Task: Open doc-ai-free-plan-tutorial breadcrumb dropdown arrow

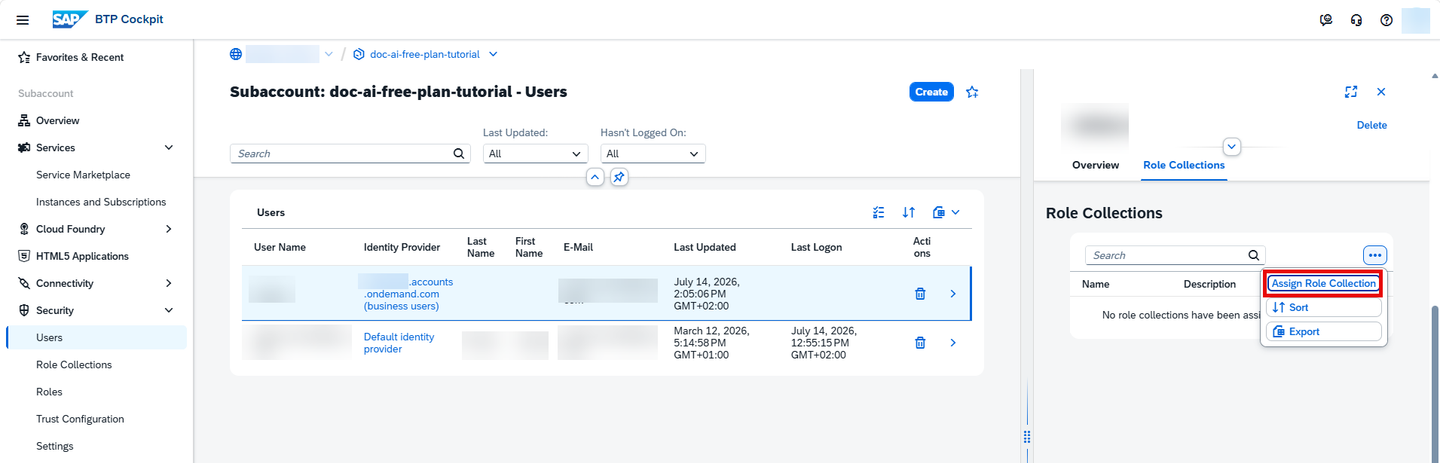Action: coord(493,54)
